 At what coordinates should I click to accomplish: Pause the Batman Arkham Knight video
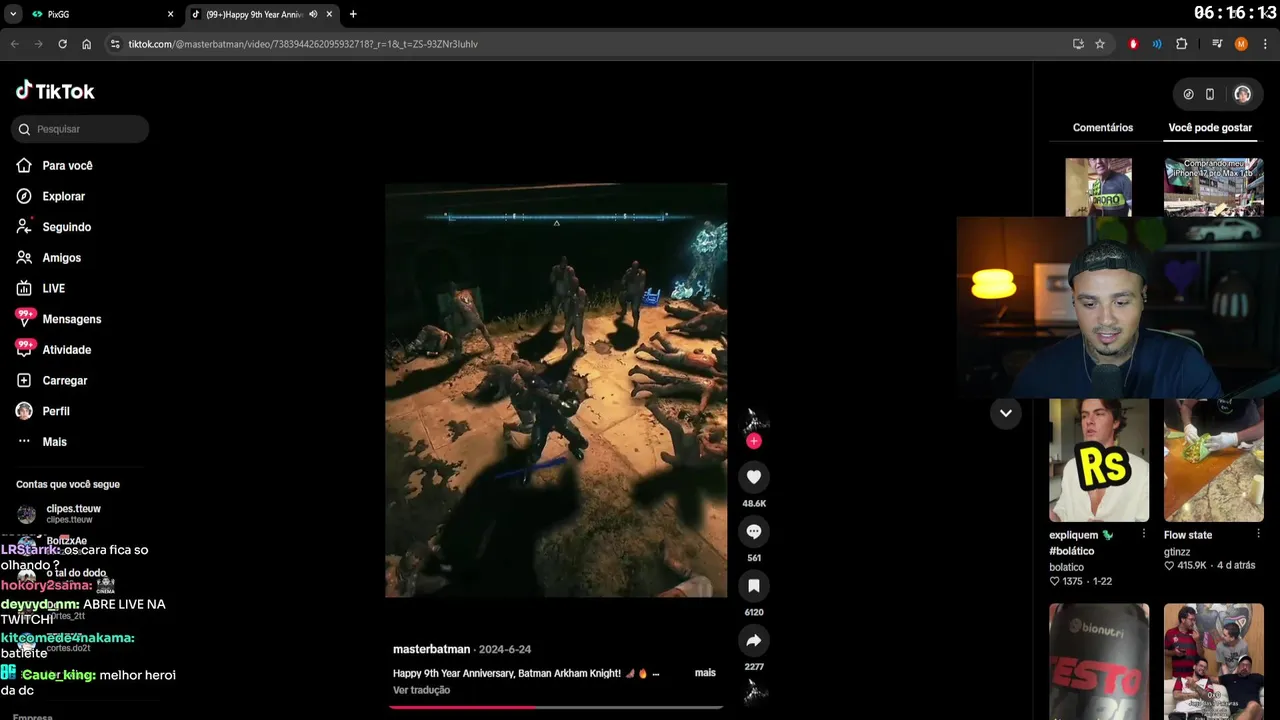pos(556,390)
